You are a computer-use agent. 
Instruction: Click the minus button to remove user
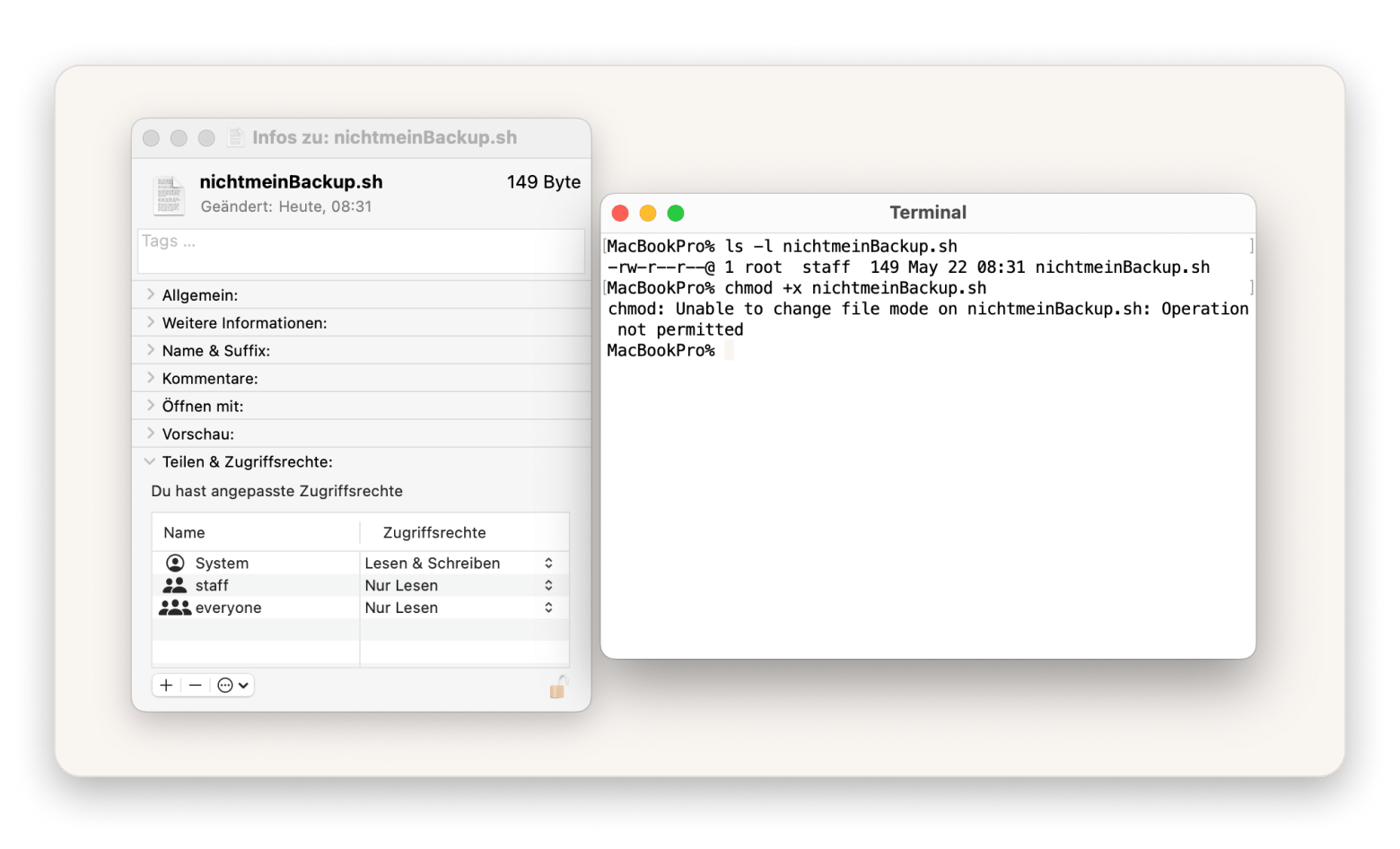pyautogui.click(x=195, y=686)
